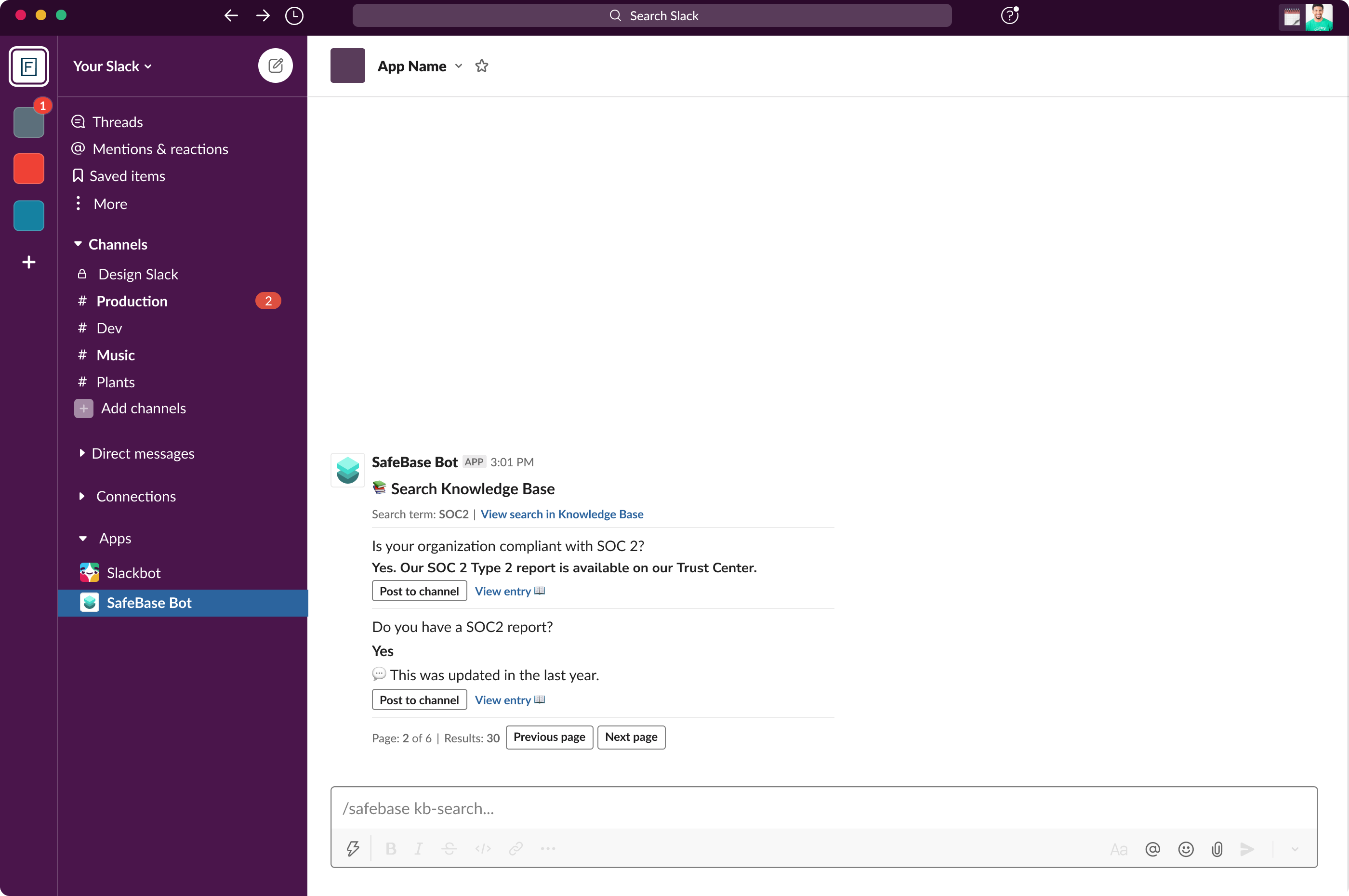Toggle bold formatting in composer

click(391, 849)
